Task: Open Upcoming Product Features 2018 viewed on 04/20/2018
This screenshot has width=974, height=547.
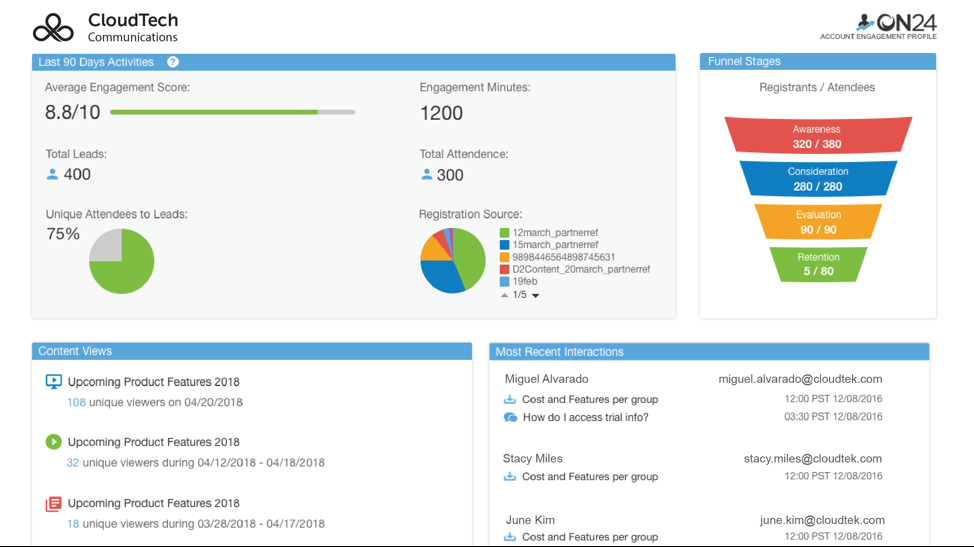Action: 153,382
